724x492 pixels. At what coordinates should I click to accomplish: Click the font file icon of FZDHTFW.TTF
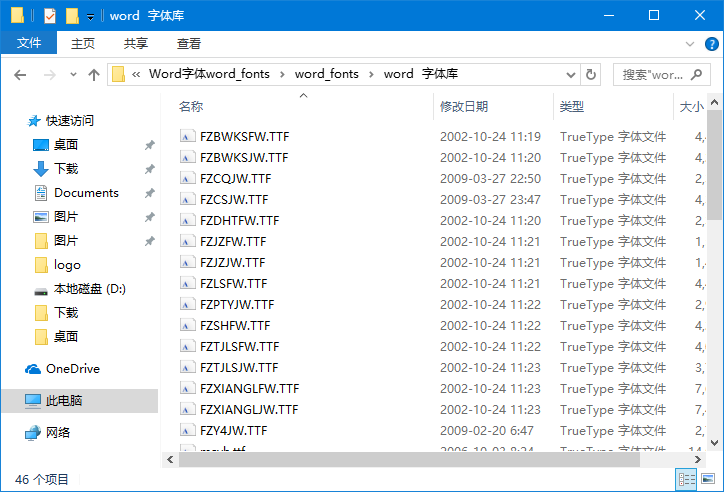187,220
